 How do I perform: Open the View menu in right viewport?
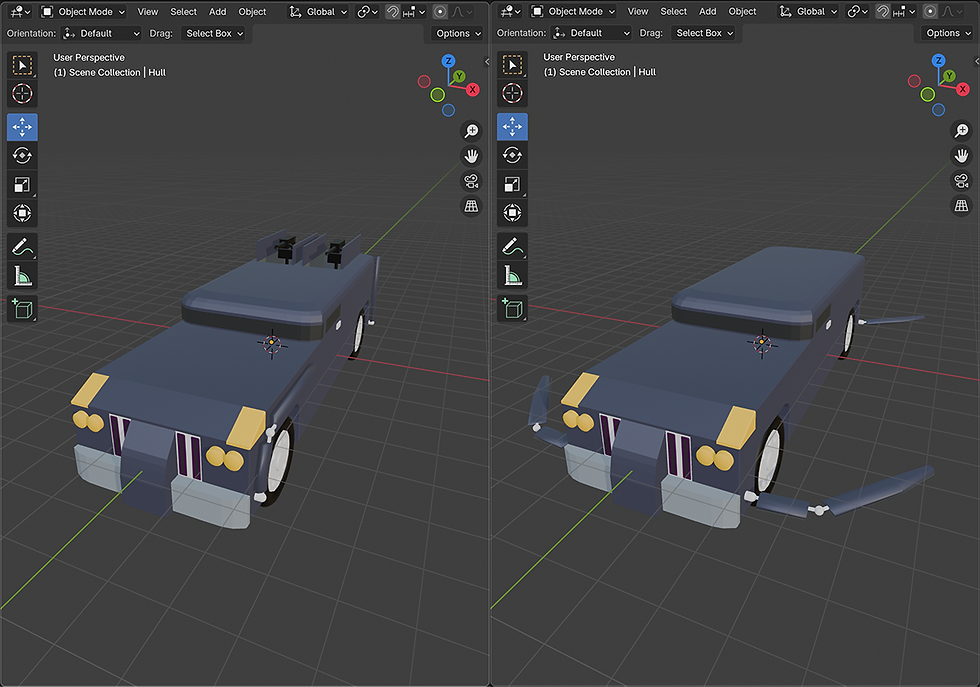638,12
